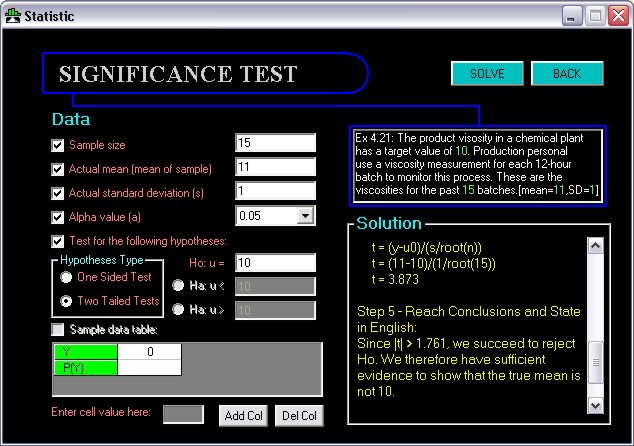Toggle the Alpha value checkbox
The width and height of the screenshot is (634, 446).
coord(58,218)
